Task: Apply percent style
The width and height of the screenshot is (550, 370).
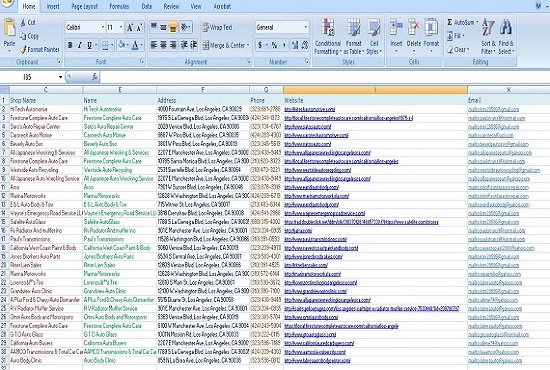Action: point(274,45)
